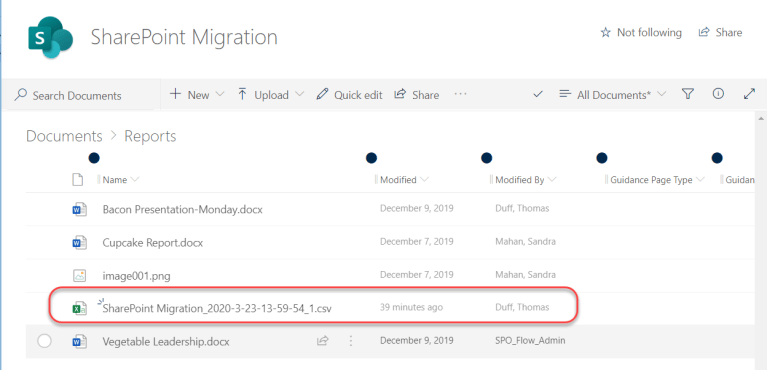
Task: Click the Share button in site header
Action: pyautogui.click(x=720, y=32)
